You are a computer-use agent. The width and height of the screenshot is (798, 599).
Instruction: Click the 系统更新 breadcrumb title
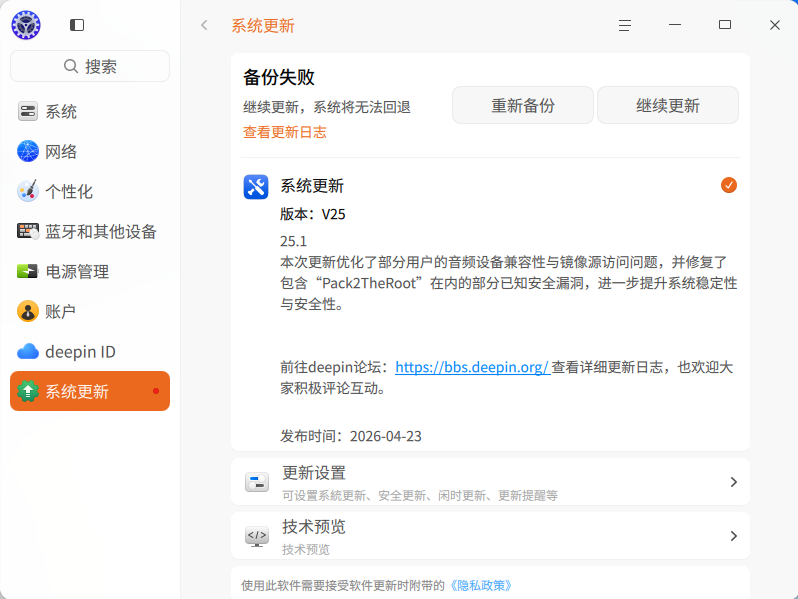pyautogui.click(x=263, y=25)
